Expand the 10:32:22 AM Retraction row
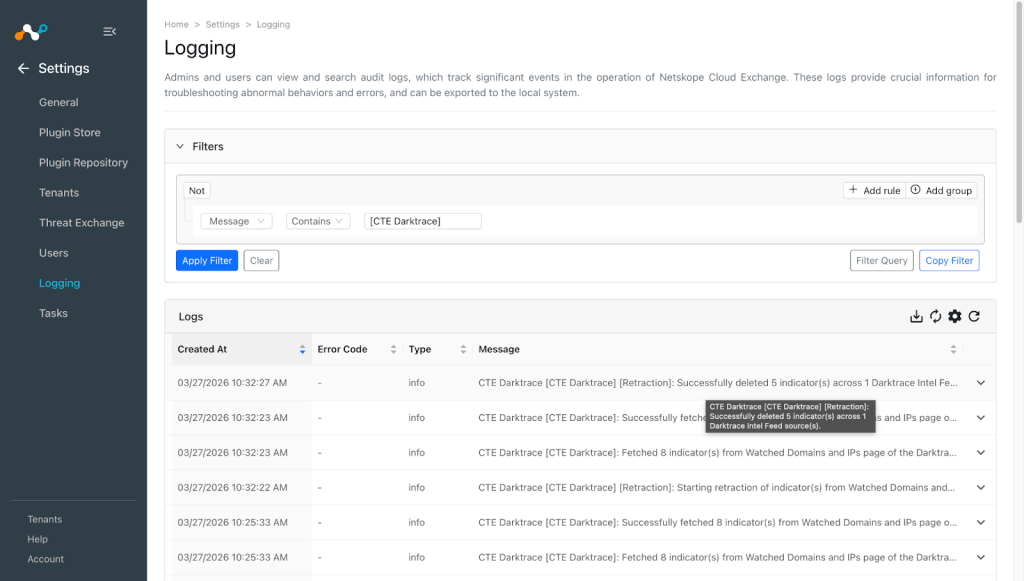 pos(981,488)
